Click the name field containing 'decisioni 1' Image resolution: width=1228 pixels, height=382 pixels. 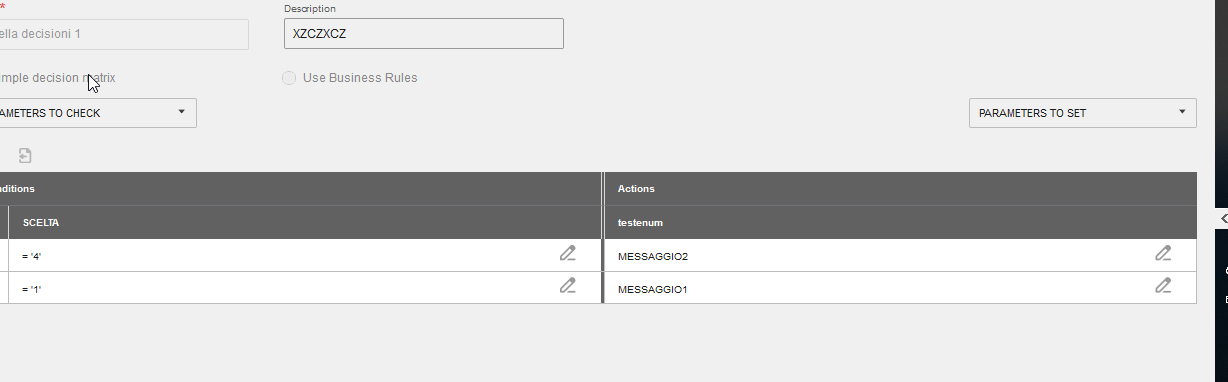tap(124, 34)
